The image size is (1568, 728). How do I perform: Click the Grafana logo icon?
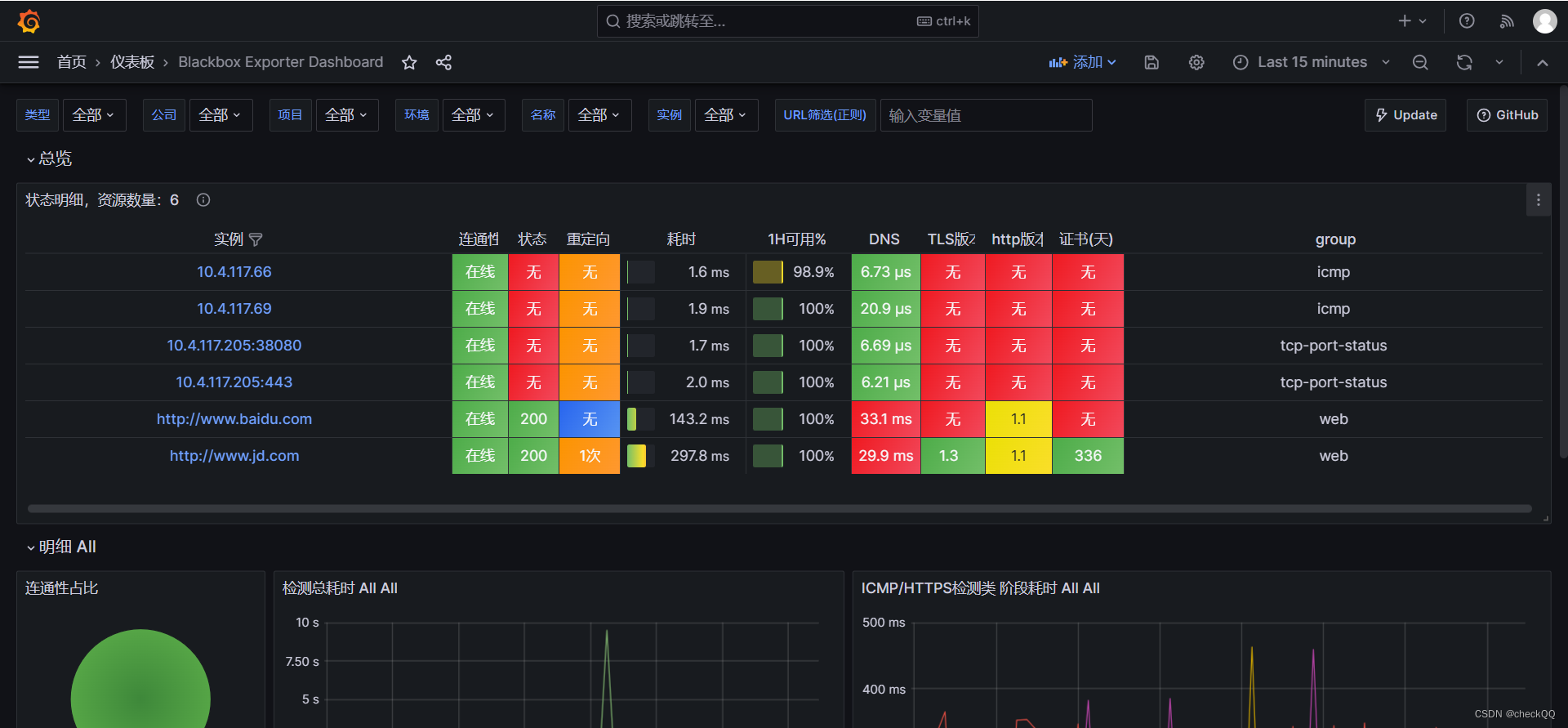click(29, 21)
